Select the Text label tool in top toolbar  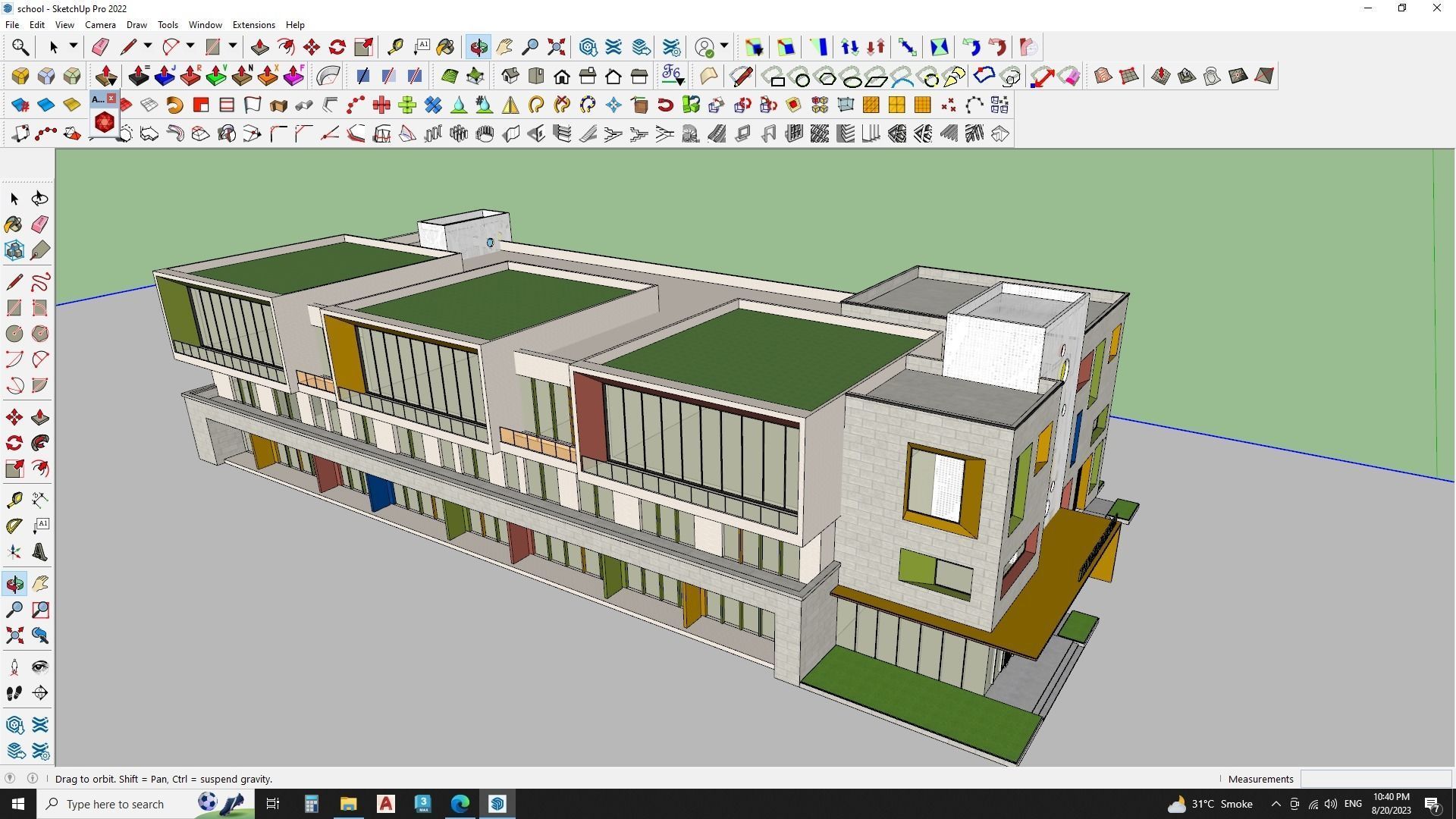pos(422,47)
